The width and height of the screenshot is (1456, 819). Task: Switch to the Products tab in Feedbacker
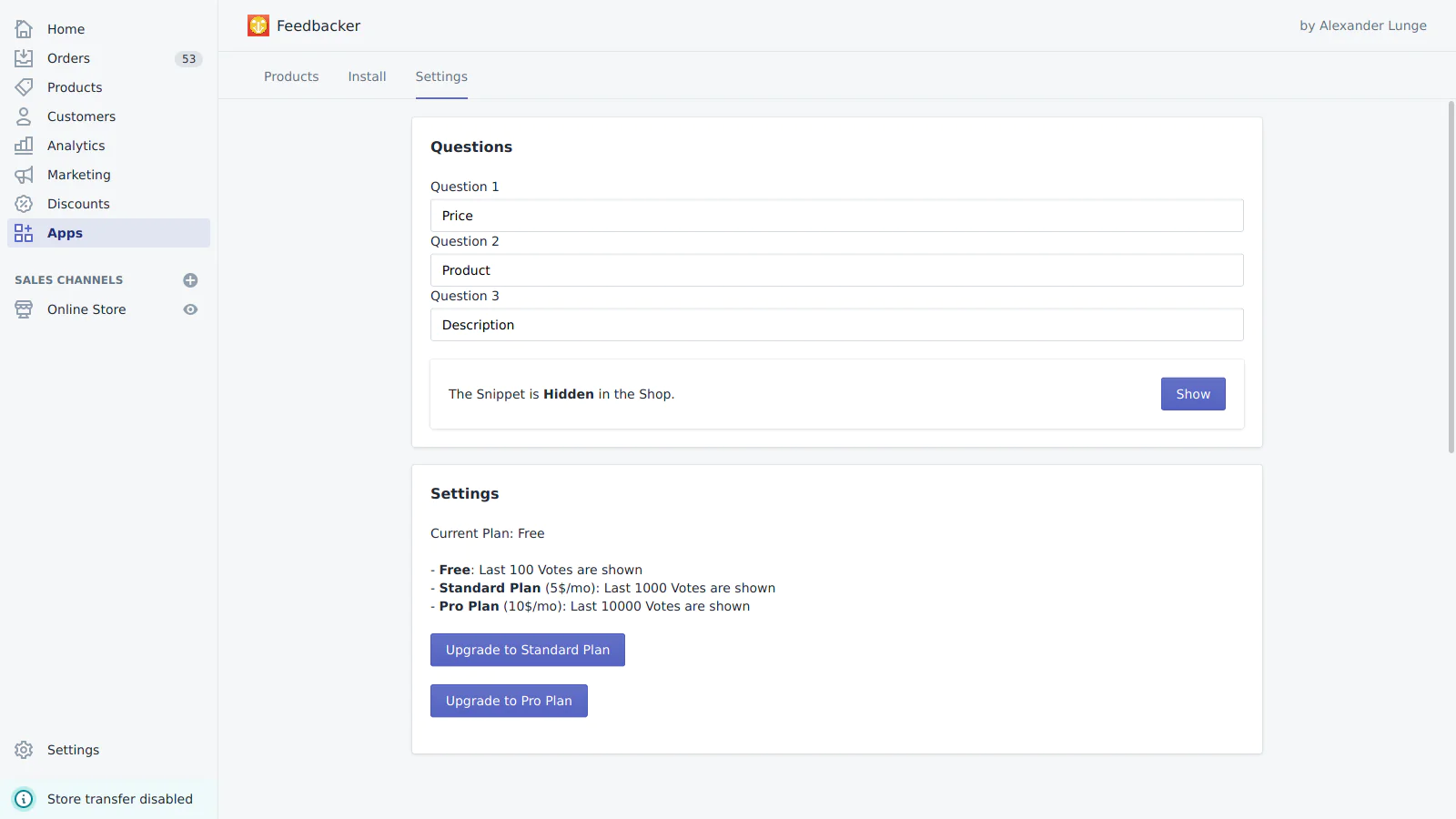click(x=291, y=76)
